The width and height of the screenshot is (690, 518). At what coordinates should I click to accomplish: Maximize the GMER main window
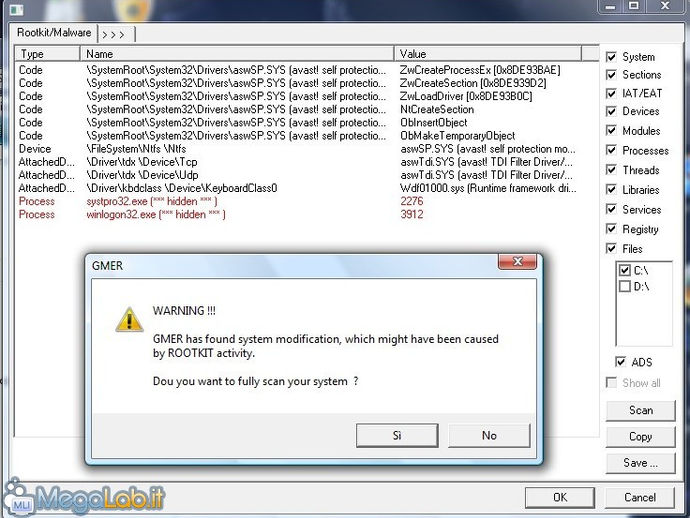click(x=634, y=6)
